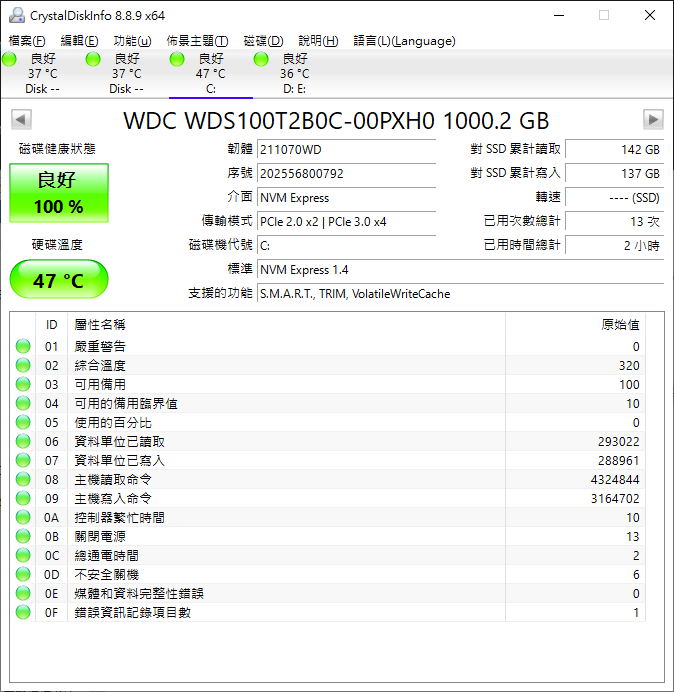Click the raw value 3164702 for 主機寫入命令
The image size is (674, 692).
click(615, 498)
